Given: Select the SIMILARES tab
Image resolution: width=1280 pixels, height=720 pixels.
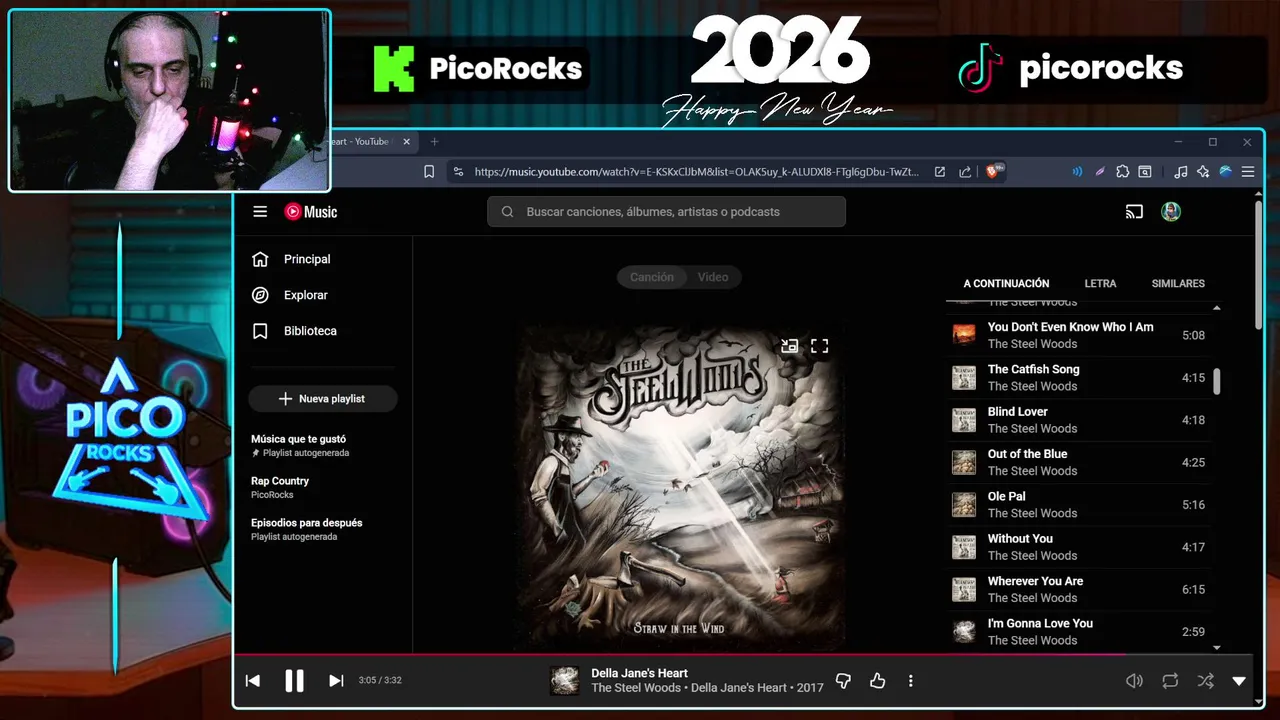Looking at the screenshot, I should 1178,284.
